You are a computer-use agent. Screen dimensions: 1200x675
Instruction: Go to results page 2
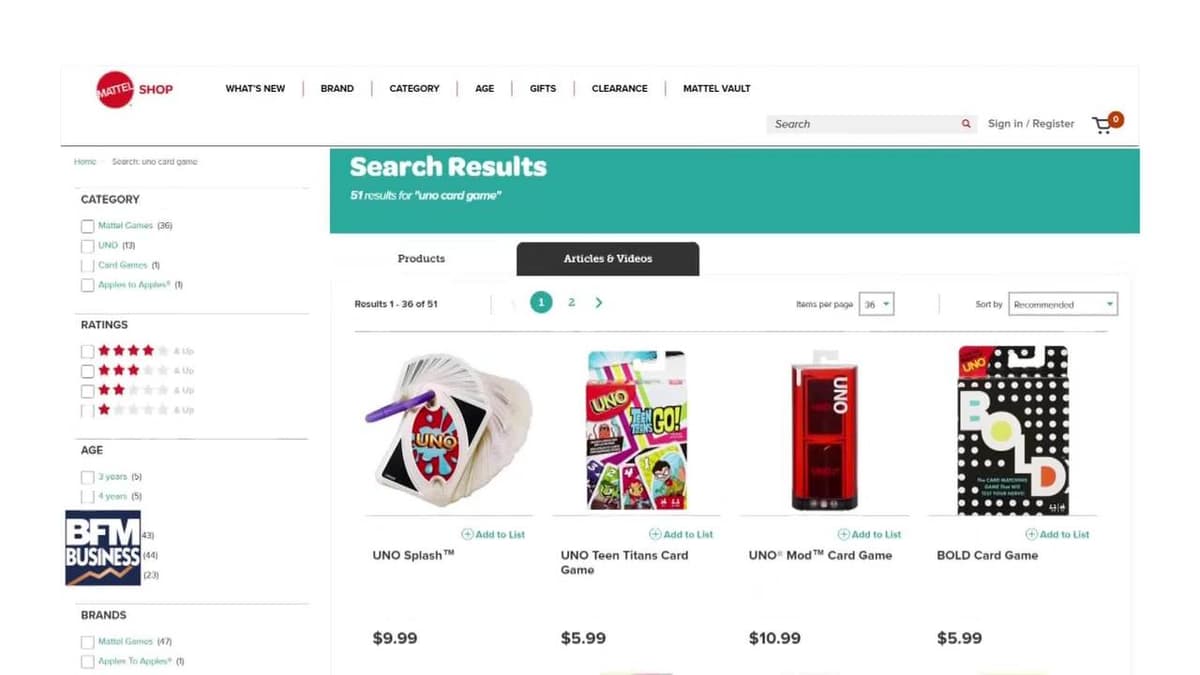tap(571, 302)
